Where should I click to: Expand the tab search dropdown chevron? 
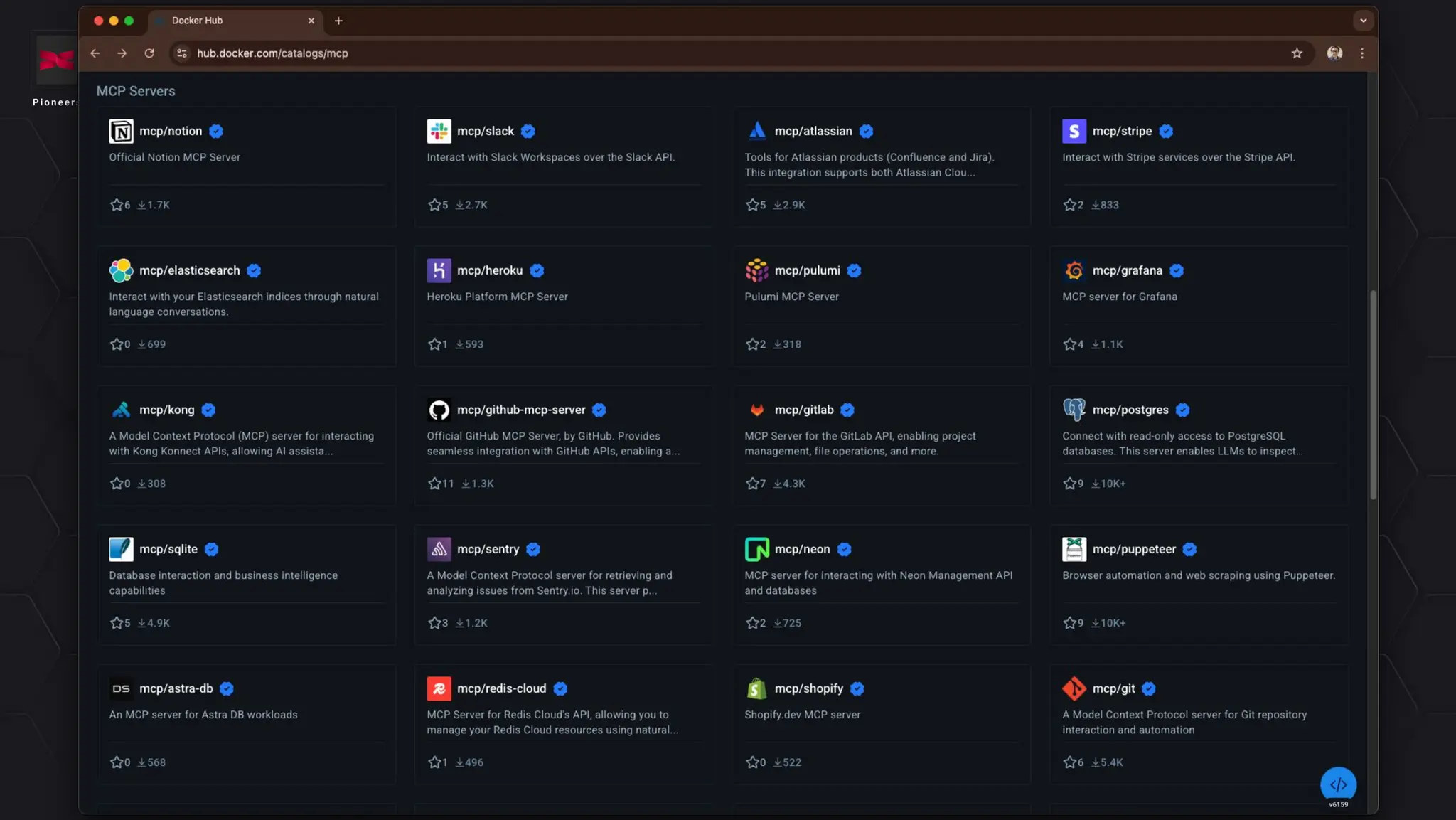click(1363, 21)
